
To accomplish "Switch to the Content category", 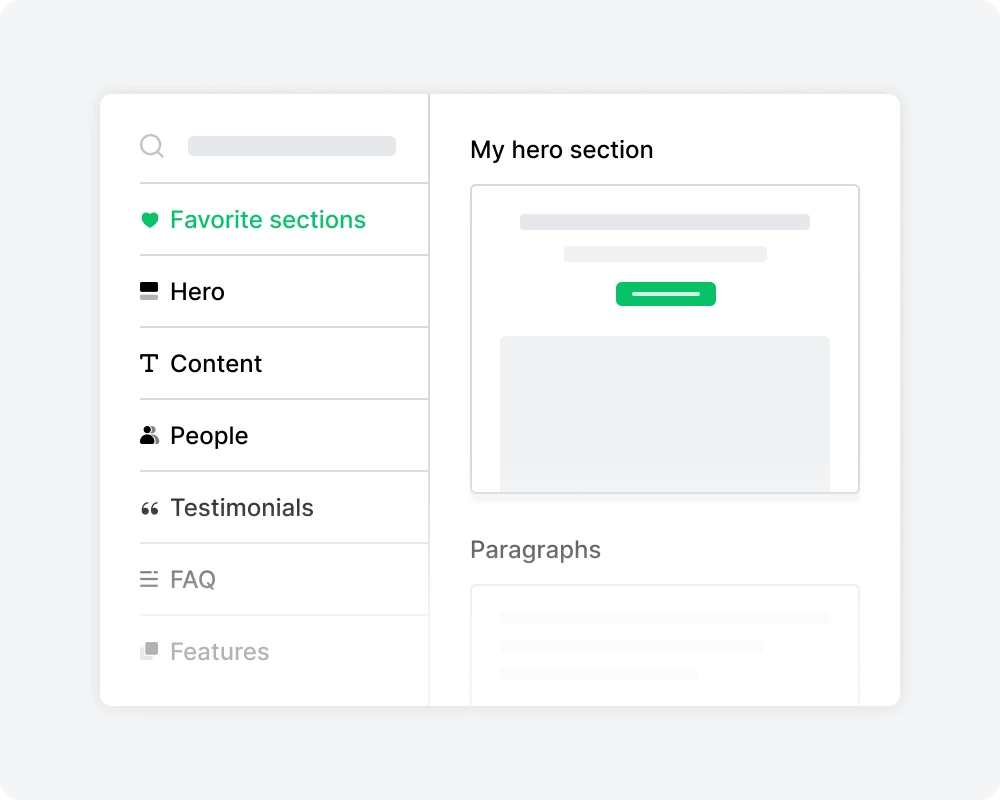I will tap(216, 364).
